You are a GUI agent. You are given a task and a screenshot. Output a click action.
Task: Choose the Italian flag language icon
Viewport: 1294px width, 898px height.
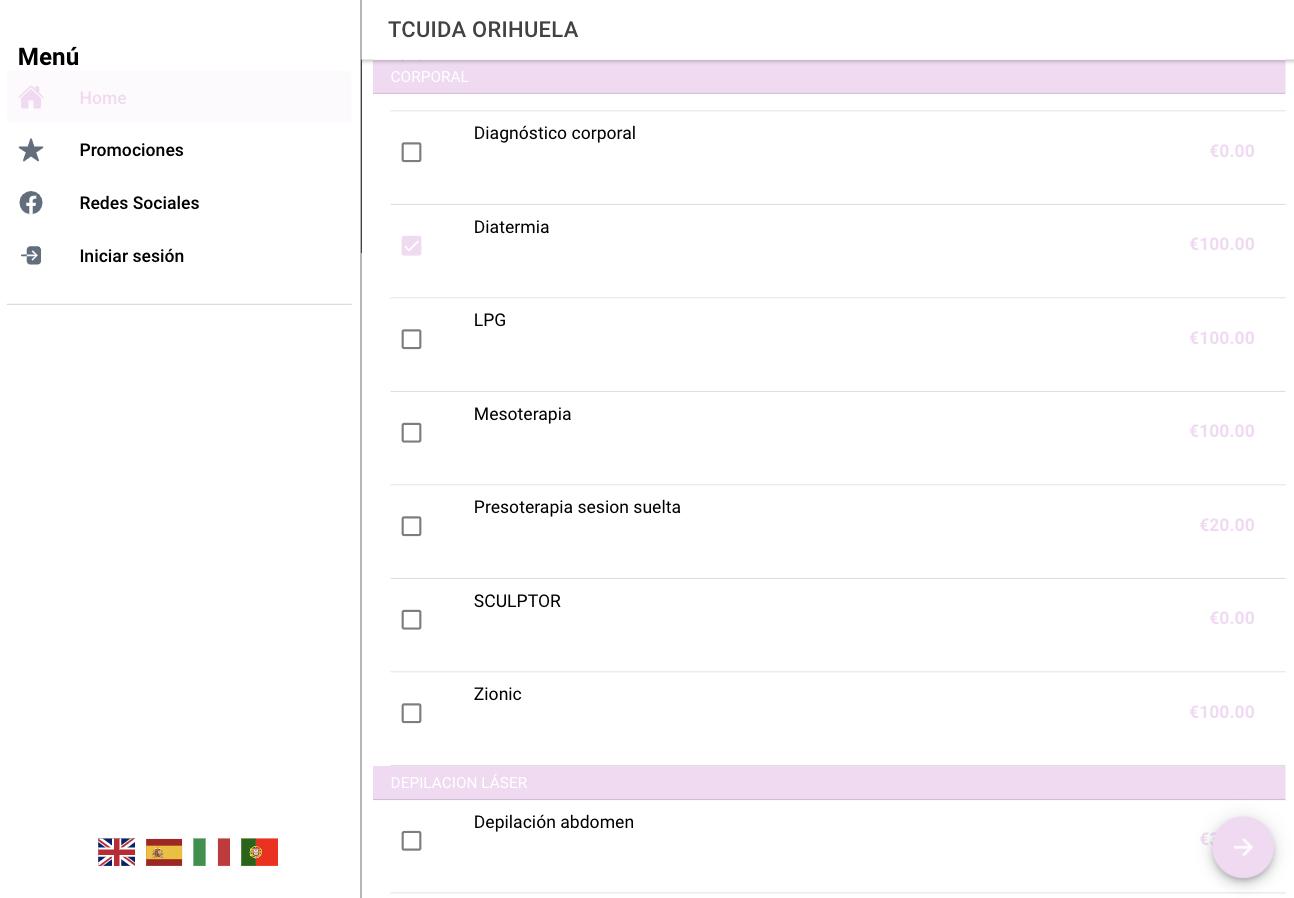click(211, 852)
